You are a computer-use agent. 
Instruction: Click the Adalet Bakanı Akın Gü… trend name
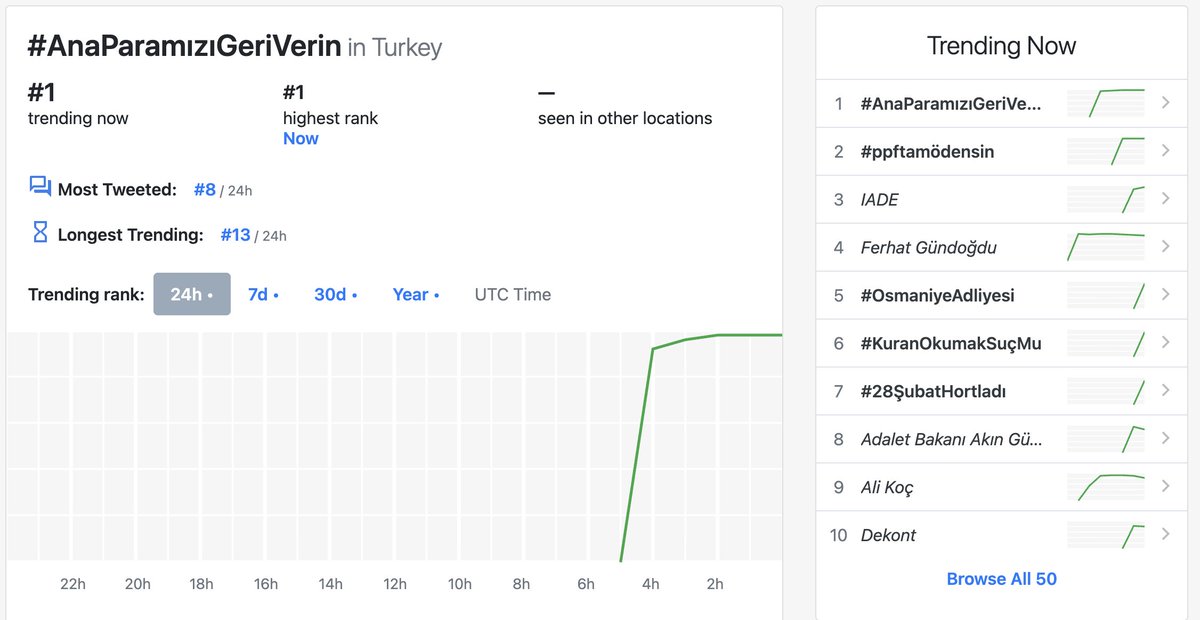(951, 440)
